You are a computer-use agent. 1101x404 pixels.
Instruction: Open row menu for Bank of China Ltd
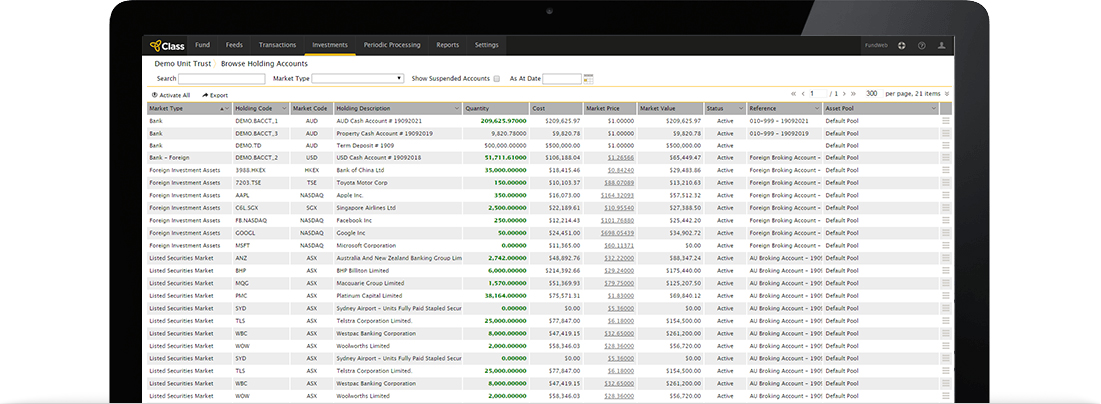[946, 170]
